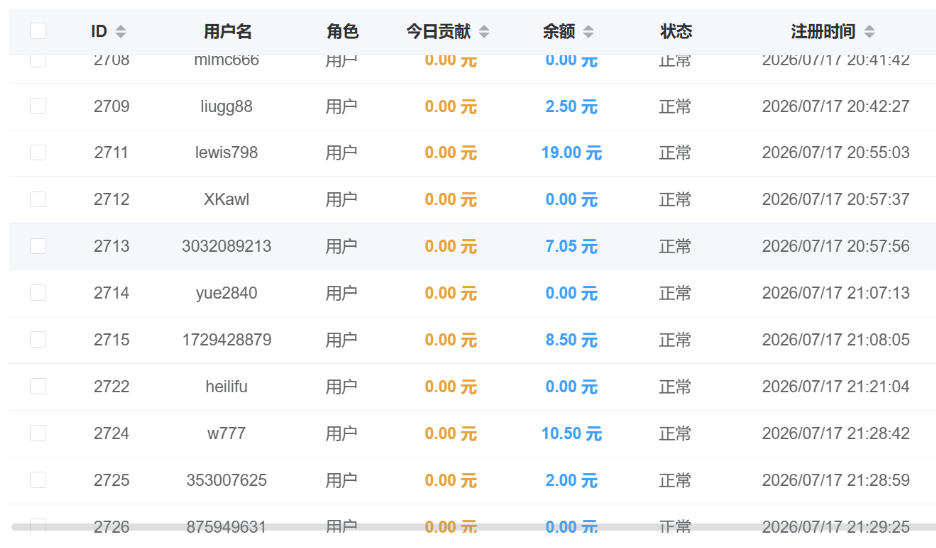This screenshot has height=548, width=936.
Task: Check the row for user 353007625
Action: (38, 480)
